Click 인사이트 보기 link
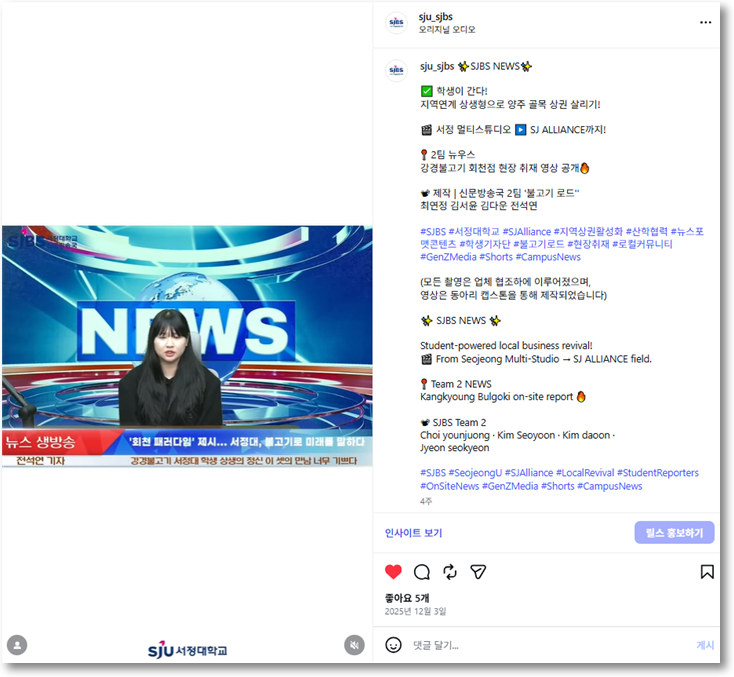The width and height of the screenshot is (734, 677). (x=413, y=533)
